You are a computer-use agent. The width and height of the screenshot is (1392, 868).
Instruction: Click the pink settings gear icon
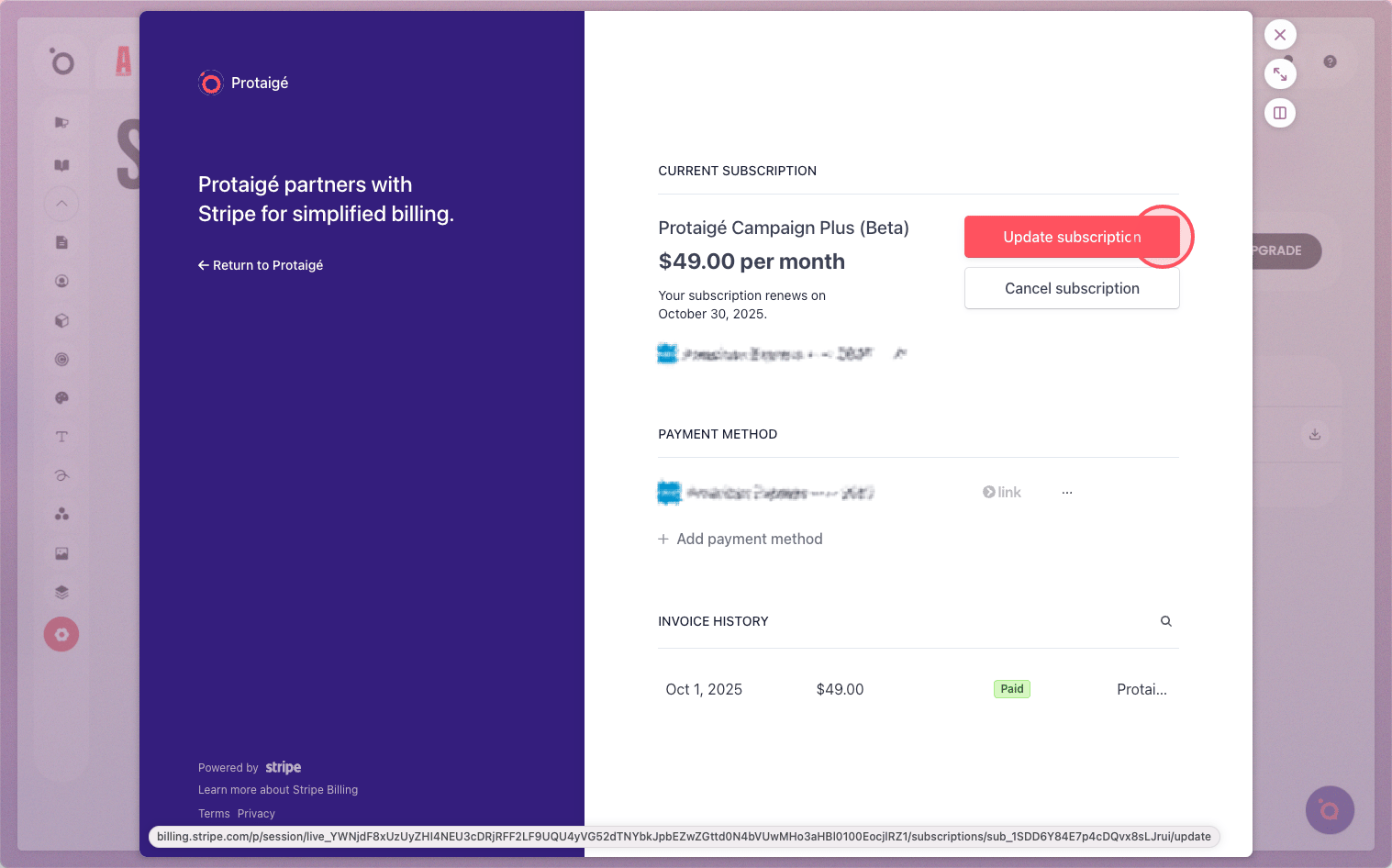(61, 634)
